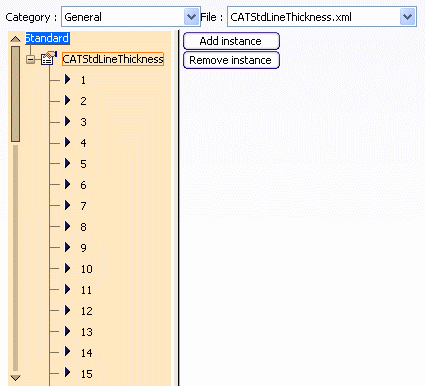Click the arrow icon beside item 4
This screenshot has width=425, height=386.
point(68,142)
